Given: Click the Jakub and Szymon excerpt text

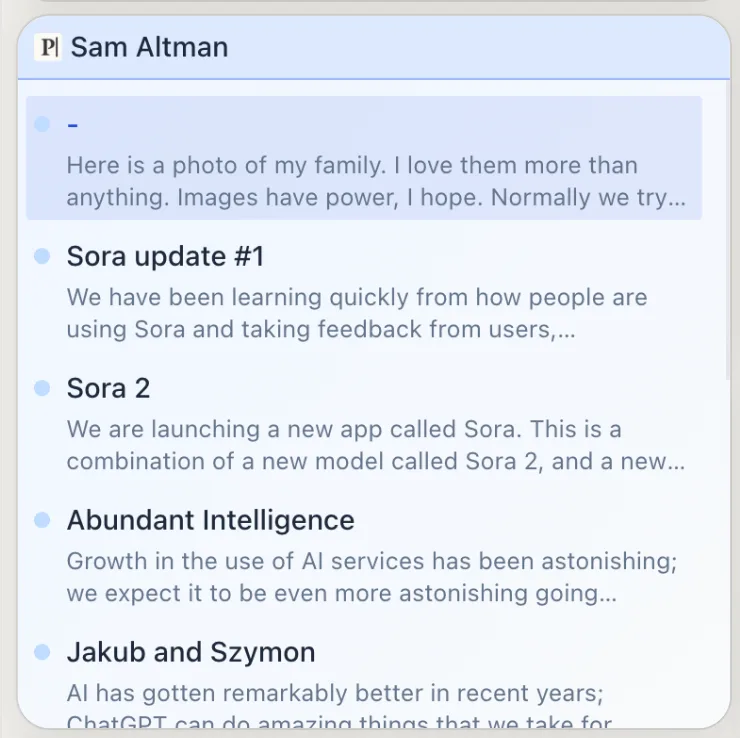Looking at the screenshot, I should point(340,705).
